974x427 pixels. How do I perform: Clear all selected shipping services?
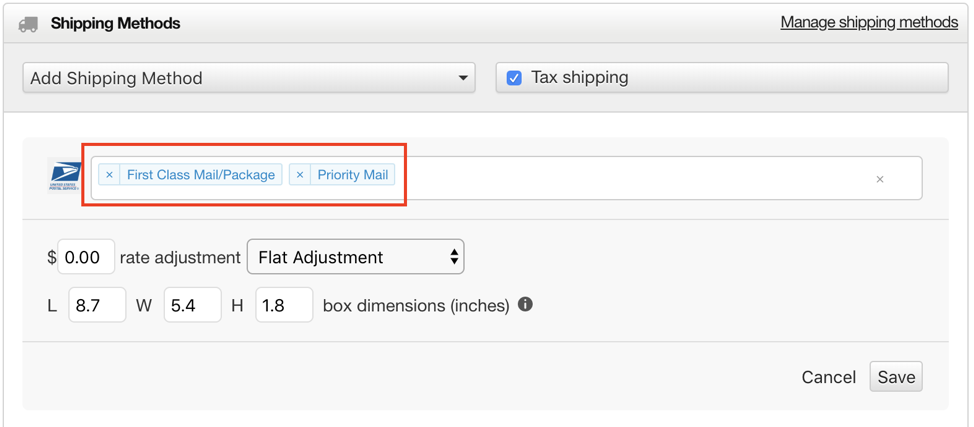coord(880,180)
